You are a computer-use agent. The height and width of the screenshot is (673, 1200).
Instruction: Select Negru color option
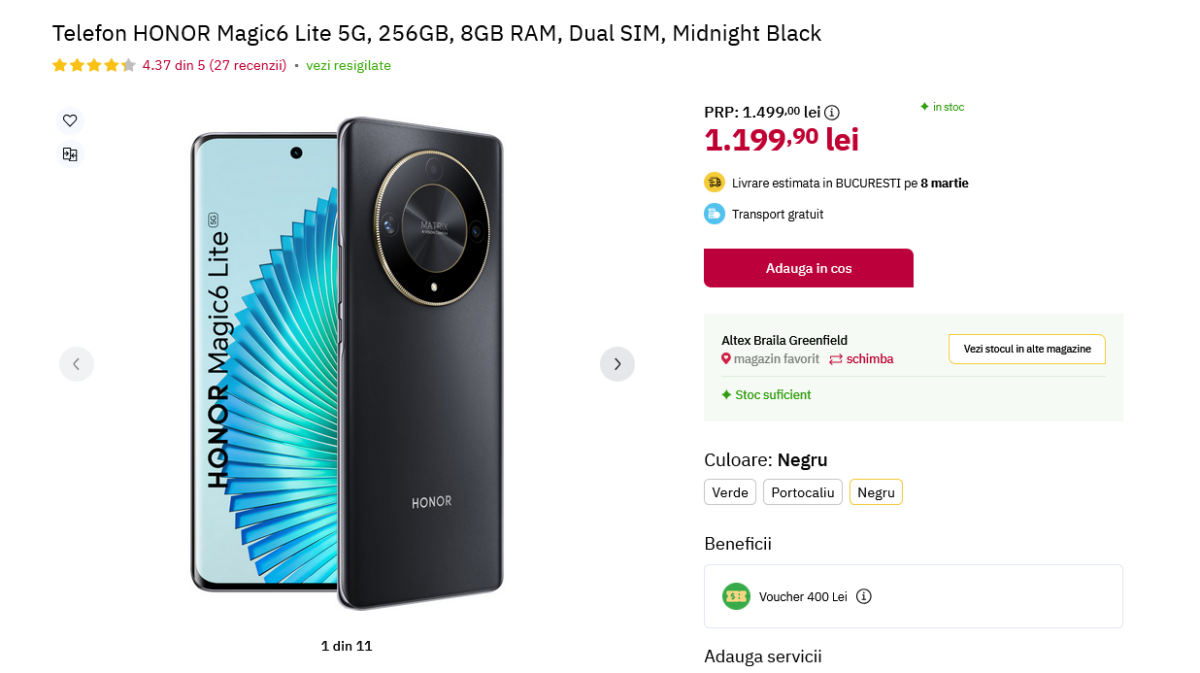click(875, 492)
